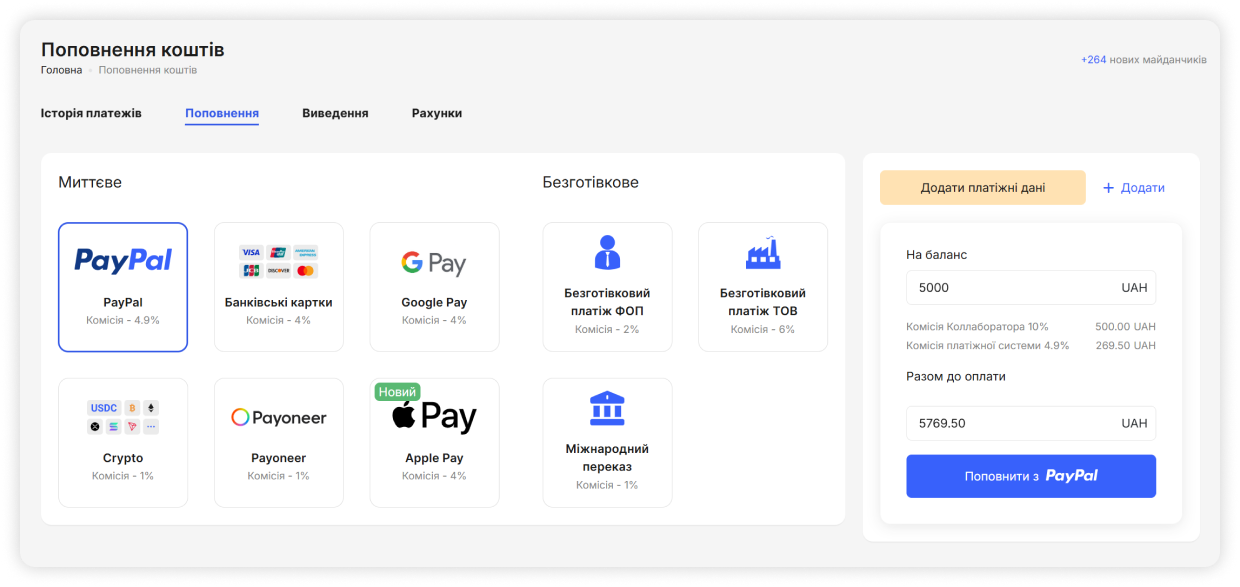Click the Payoneer label text
This screenshot has width=1240, height=587.
(278, 458)
